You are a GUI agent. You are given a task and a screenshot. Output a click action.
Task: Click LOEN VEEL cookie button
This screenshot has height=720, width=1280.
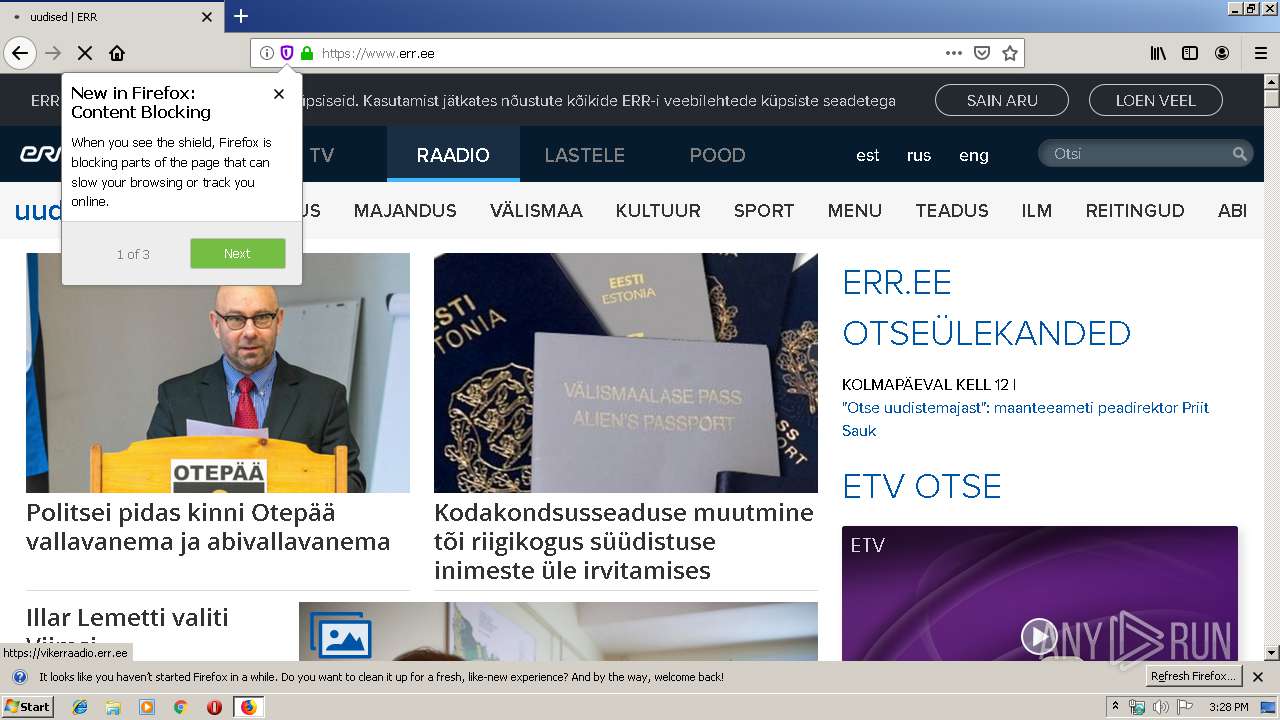tap(1155, 100)
